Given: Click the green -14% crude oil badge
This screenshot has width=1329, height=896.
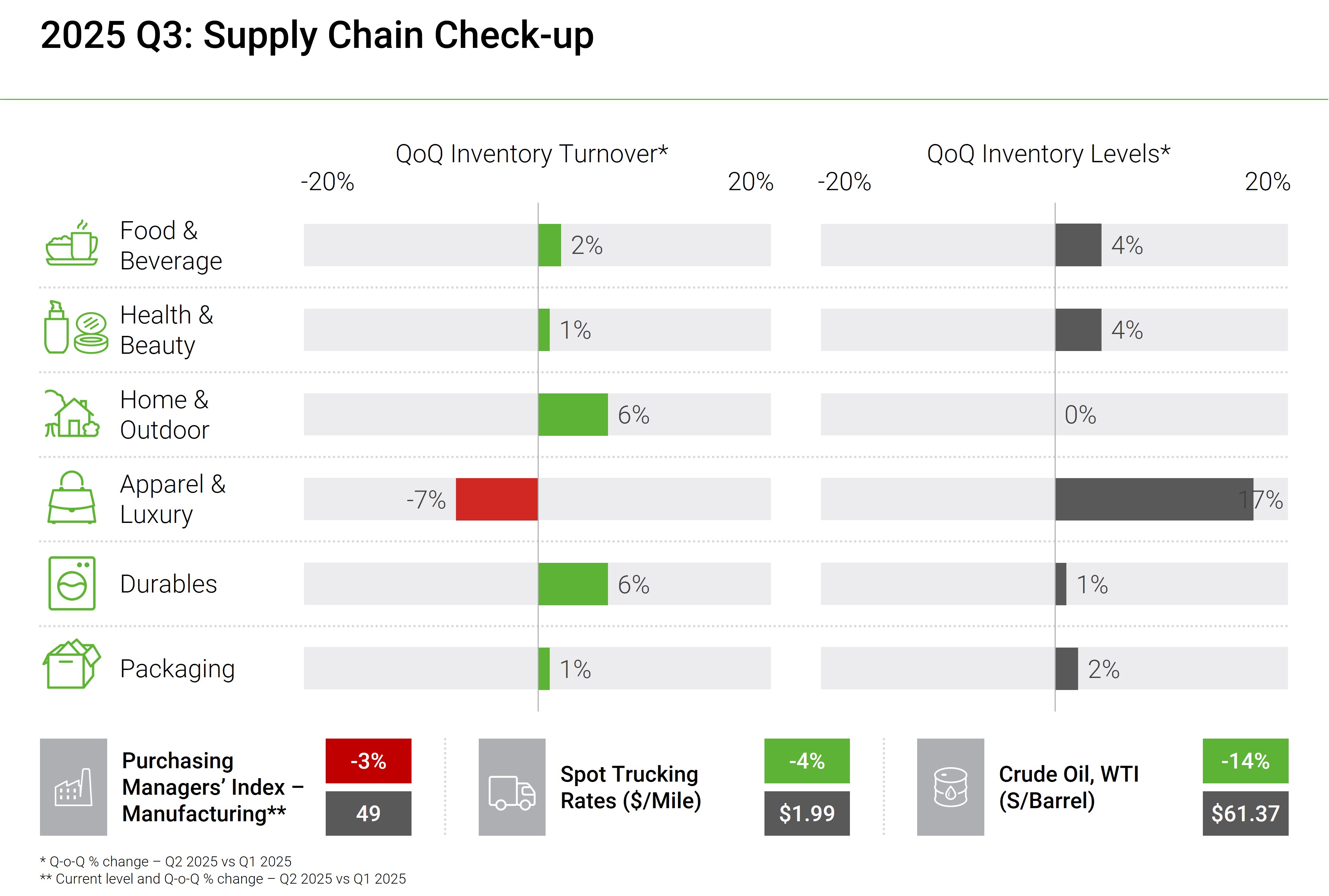Looking at the screenshot, I should [1245, 761].
